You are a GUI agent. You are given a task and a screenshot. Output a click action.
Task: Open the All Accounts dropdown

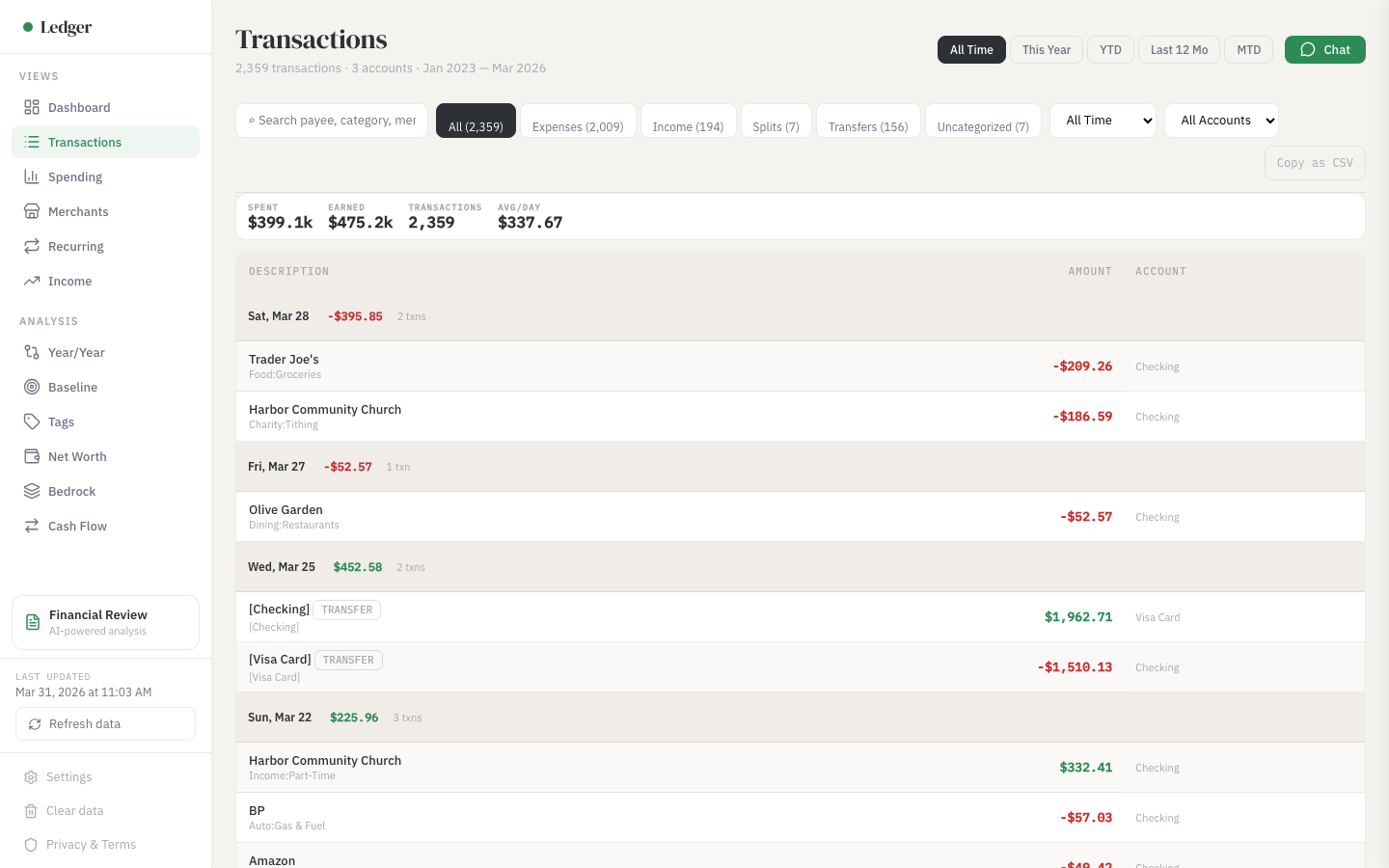point(1221,120)
